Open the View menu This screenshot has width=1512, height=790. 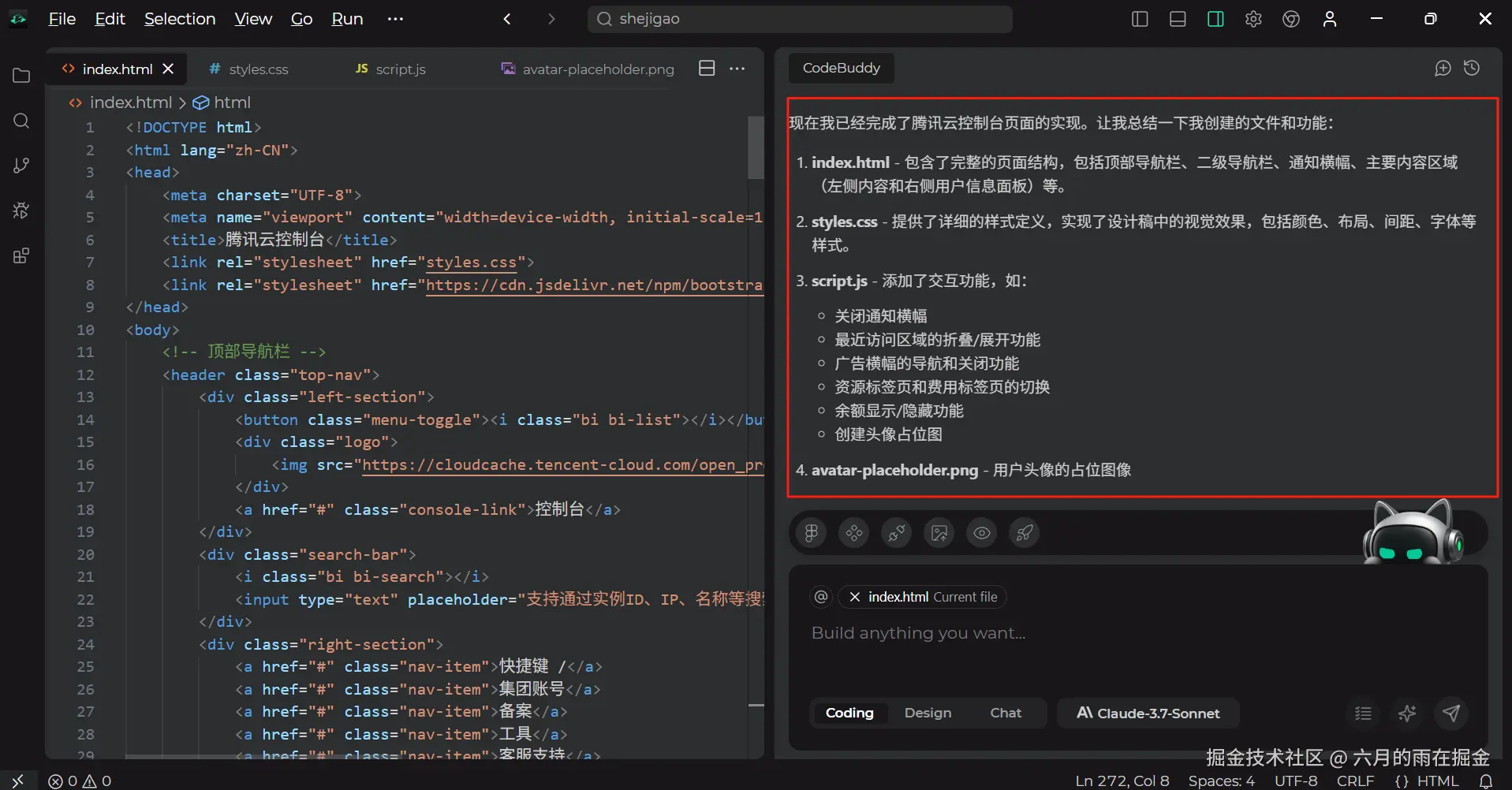point(253,19)
